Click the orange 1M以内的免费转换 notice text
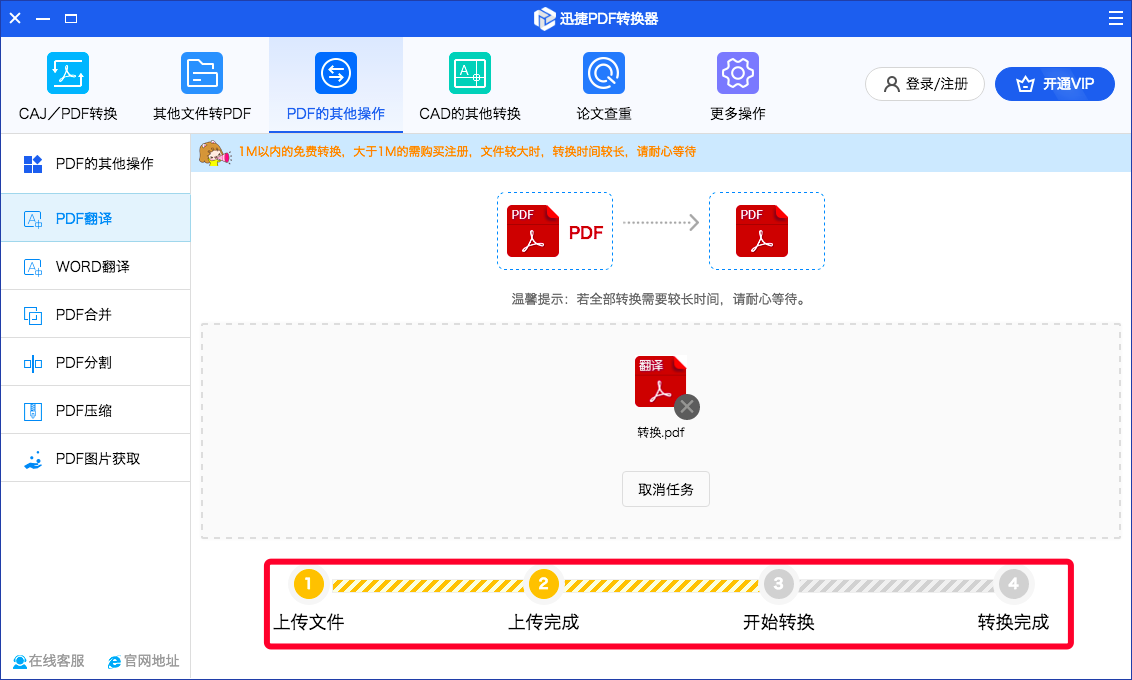The width and height of the screenshot is (1132, 680). pyautogui.click(x=467, y=152)
